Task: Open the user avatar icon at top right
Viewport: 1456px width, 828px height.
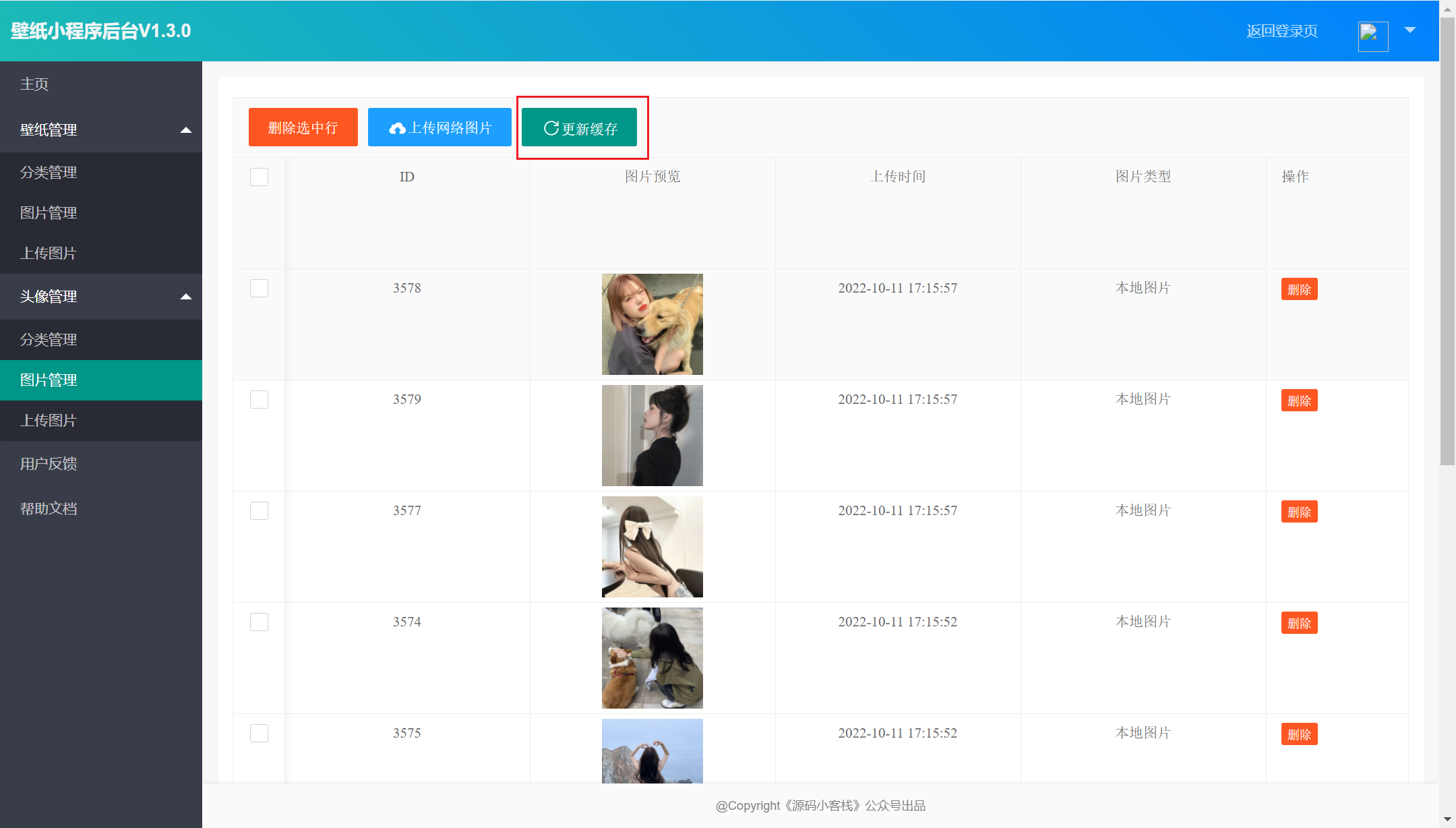Action: click(1372, 36)
